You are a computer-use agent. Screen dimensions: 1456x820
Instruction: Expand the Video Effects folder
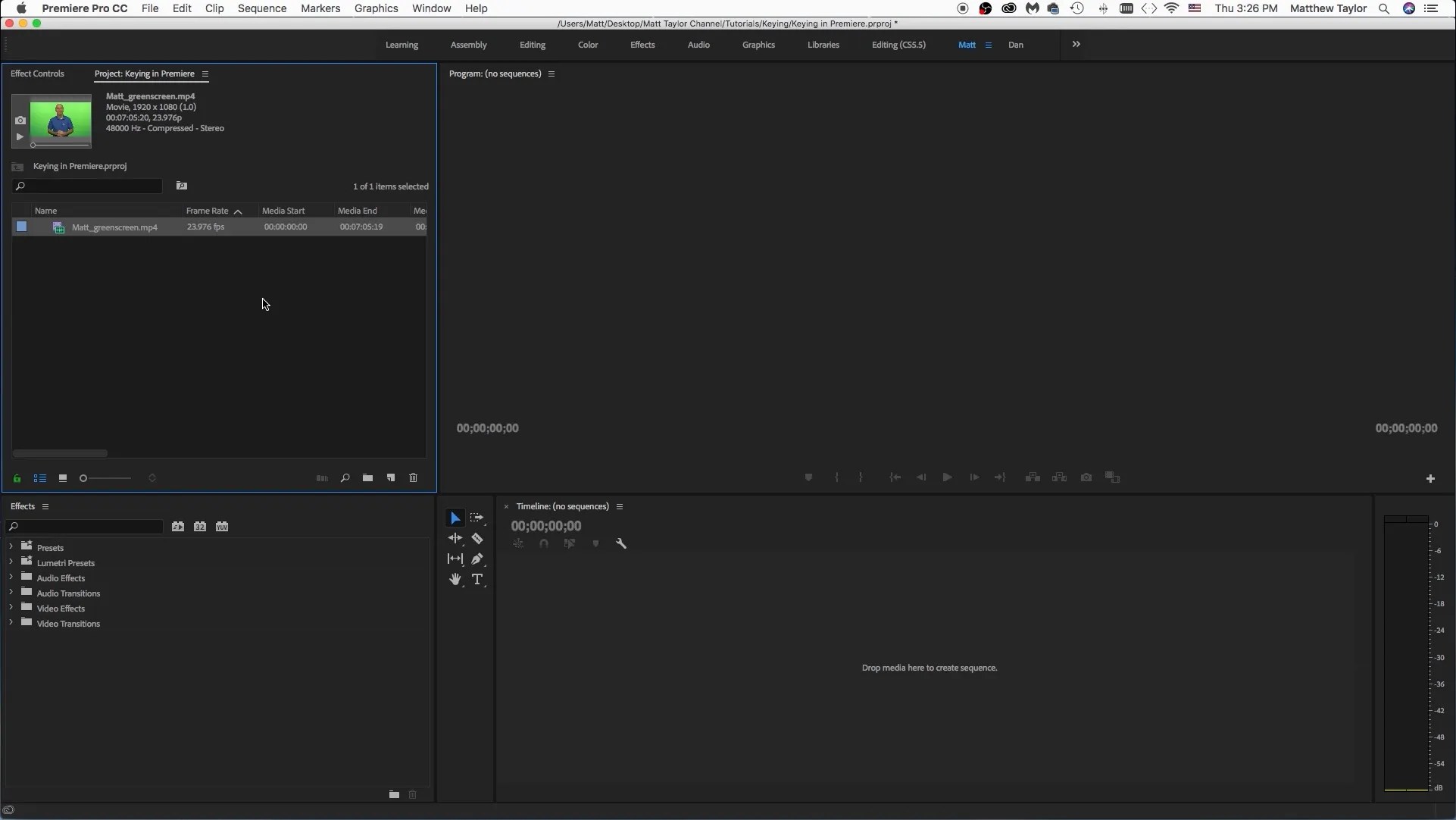click(11, 608)
